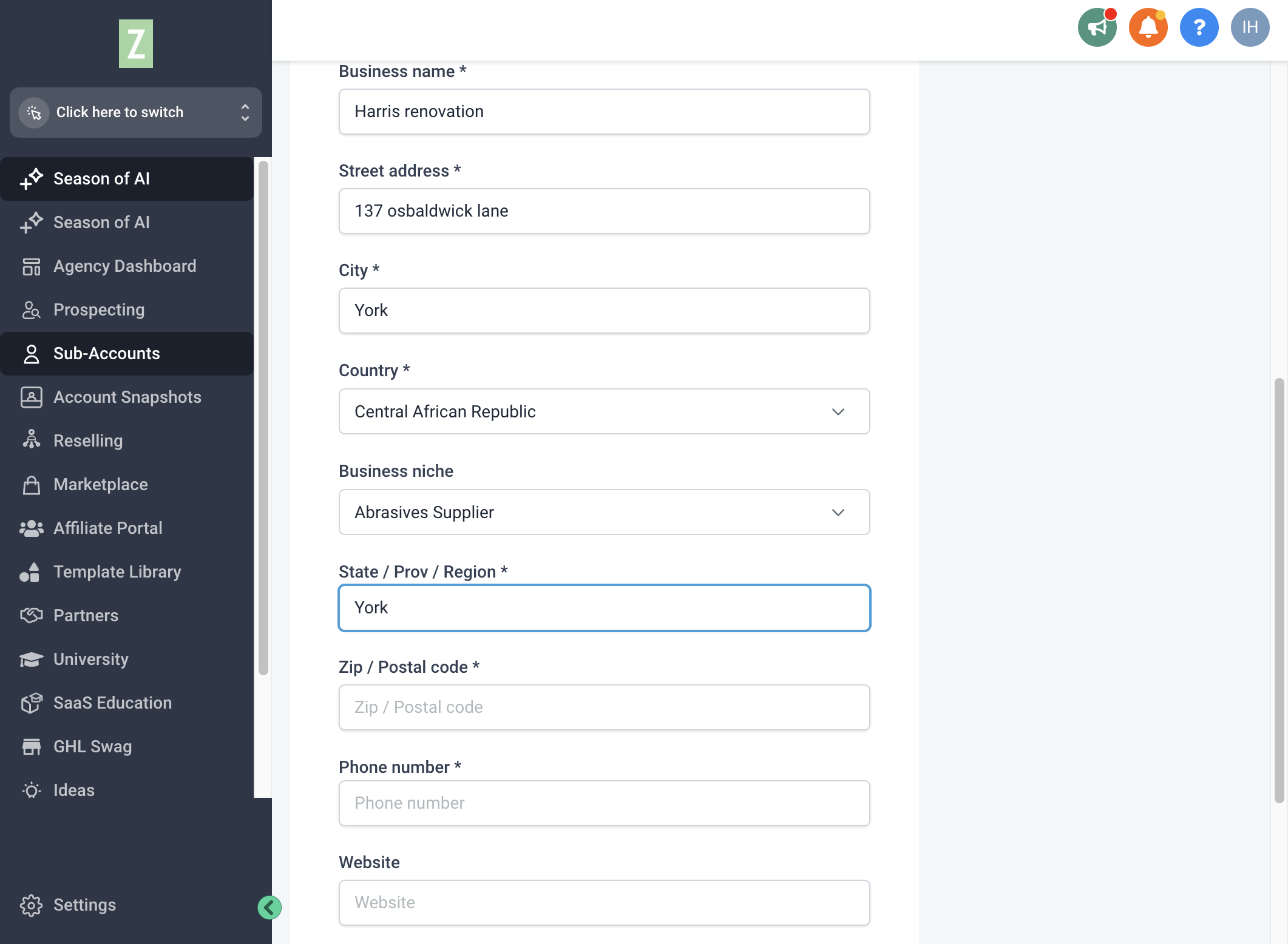
Task: Click the Ideas lightbulb icon
Action: [31, 791]
